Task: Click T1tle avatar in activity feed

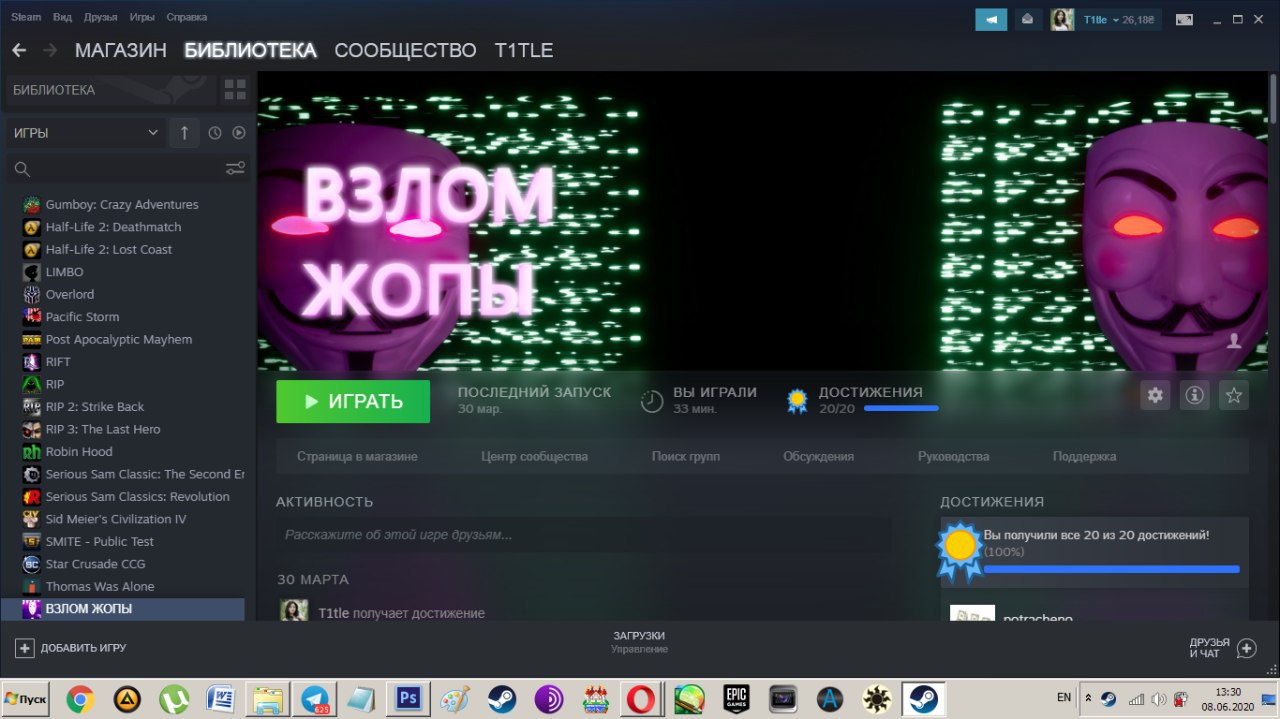Action: [x=294, y=610]
